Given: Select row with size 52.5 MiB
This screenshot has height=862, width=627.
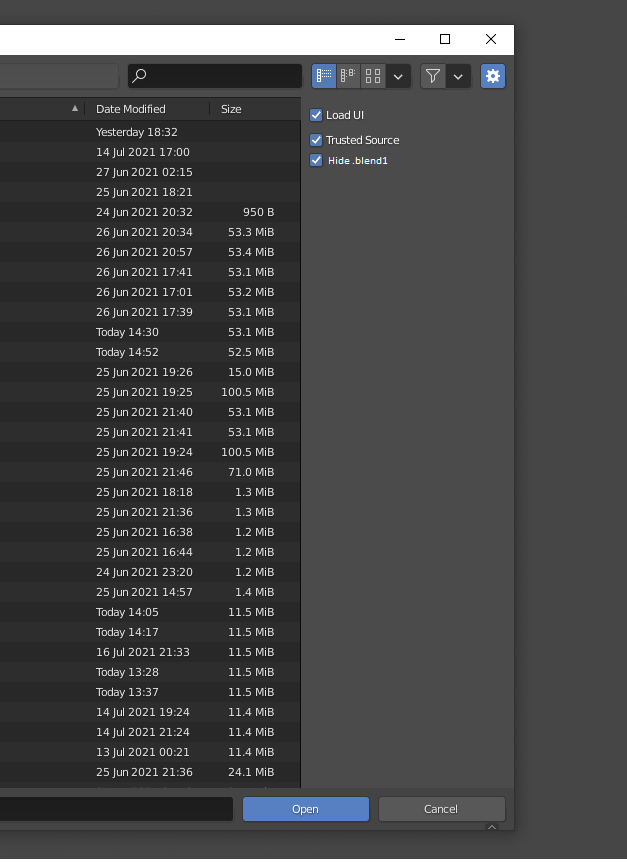Looking at the screenshot, I should point(150,352).
